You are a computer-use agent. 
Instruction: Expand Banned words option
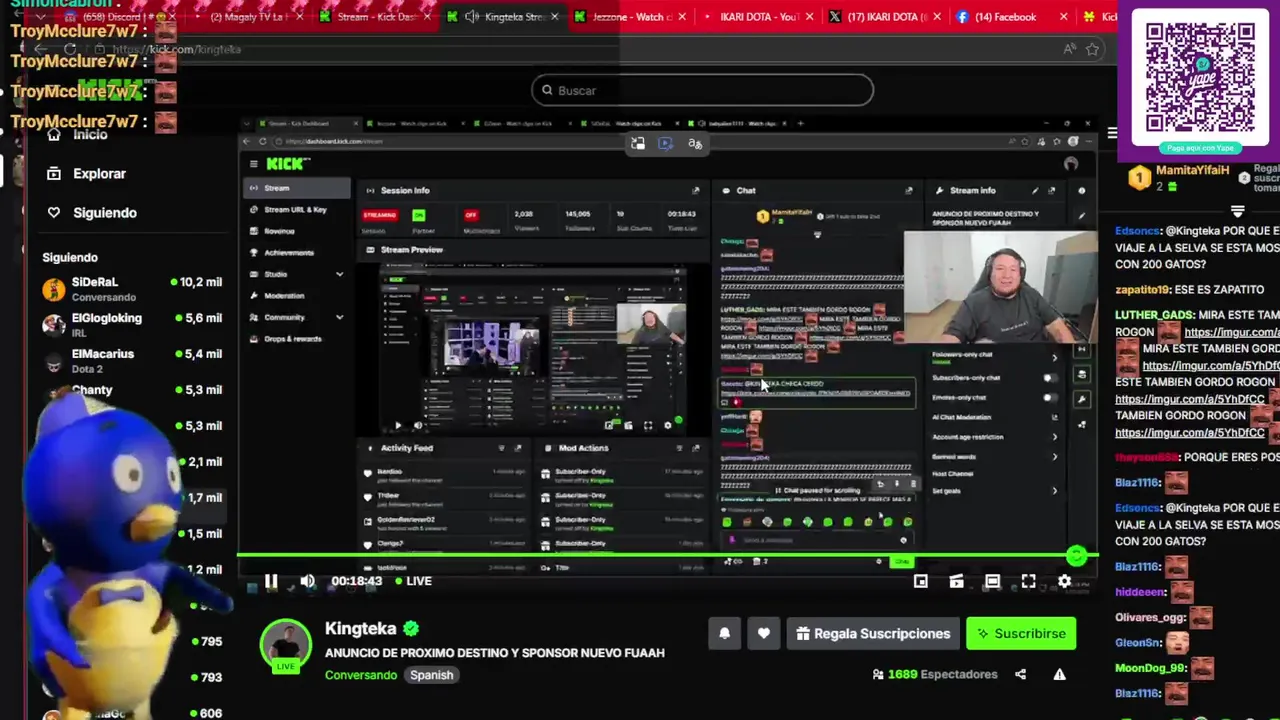[x=1054, y=456]
